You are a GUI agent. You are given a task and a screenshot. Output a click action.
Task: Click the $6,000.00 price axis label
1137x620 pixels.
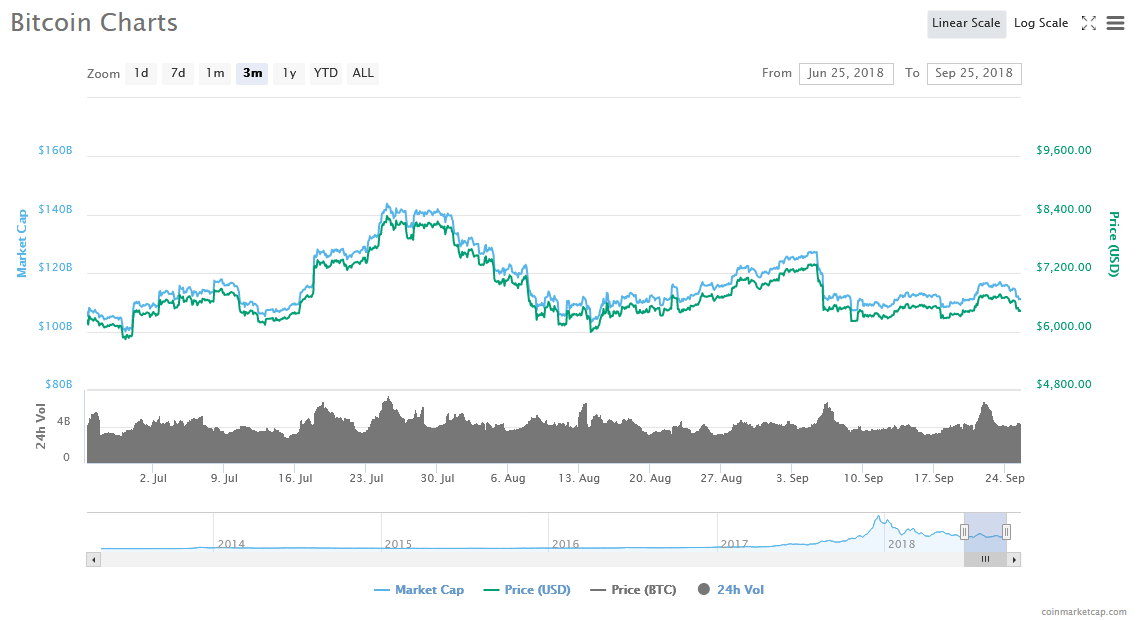pos(1064,326)
